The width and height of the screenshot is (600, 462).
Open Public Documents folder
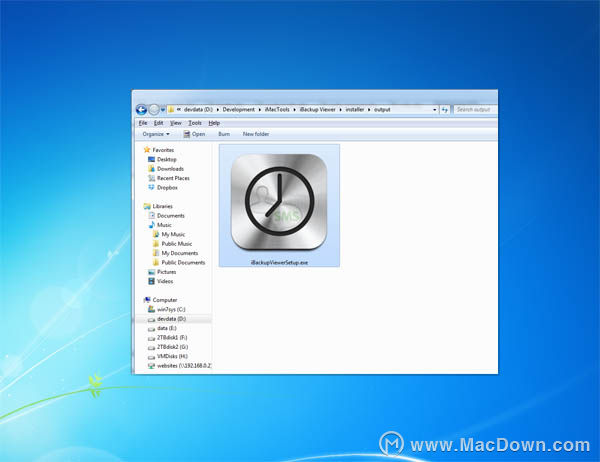coord(183,263)
